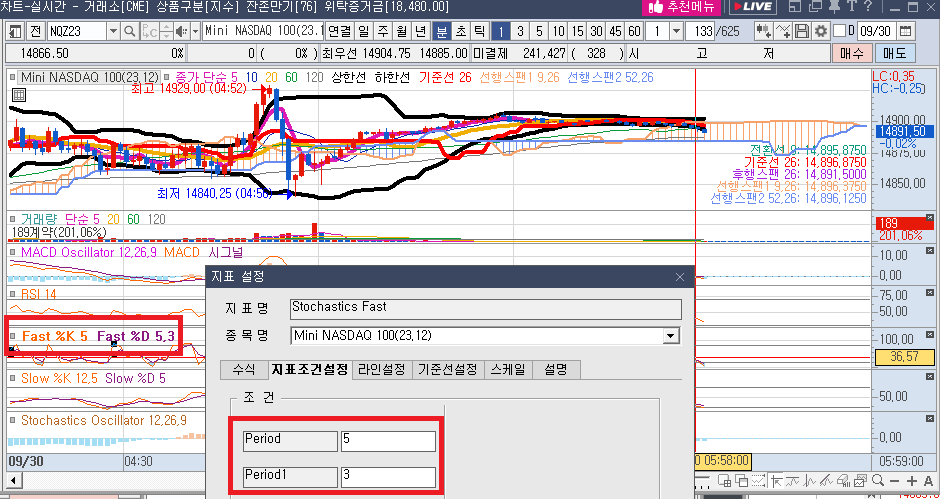Click the add indicator line icon
The image size is (940, 499).
tap(783, 31)
